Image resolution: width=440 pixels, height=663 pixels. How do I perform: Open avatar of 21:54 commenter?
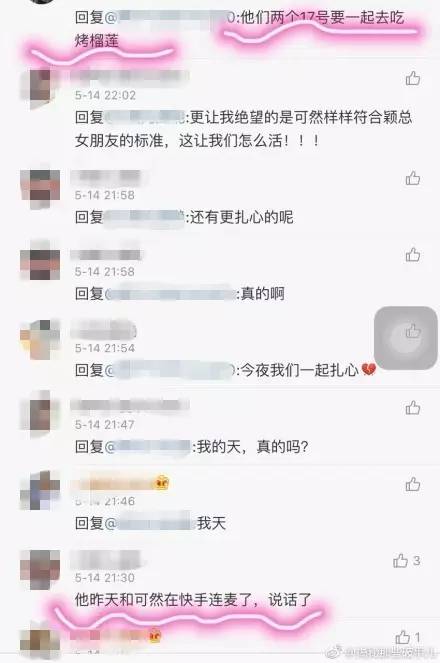[40, 340]
